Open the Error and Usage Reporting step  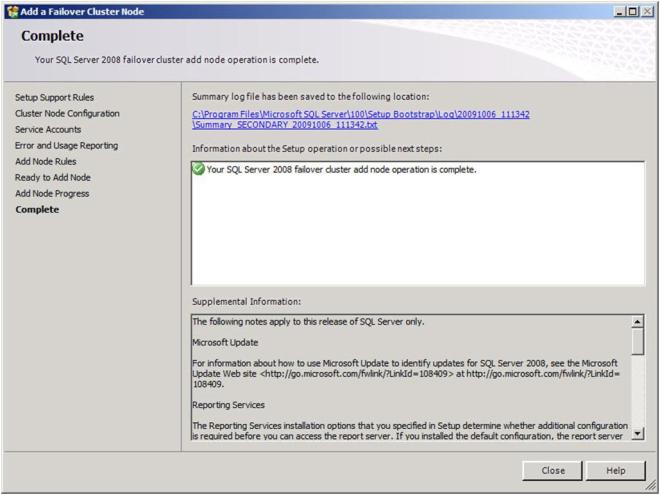click(x=66, y=145)
